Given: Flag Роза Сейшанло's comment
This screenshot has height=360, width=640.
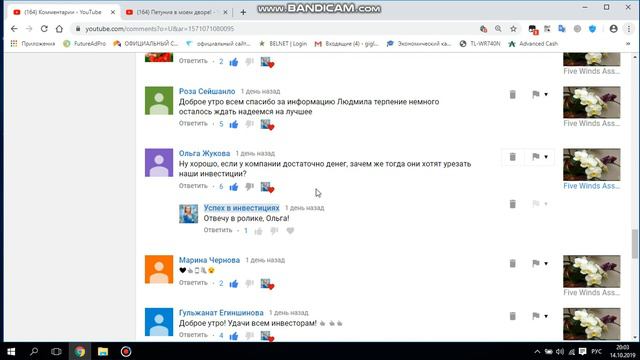Looking at the screenshot, I should [536, 94].
